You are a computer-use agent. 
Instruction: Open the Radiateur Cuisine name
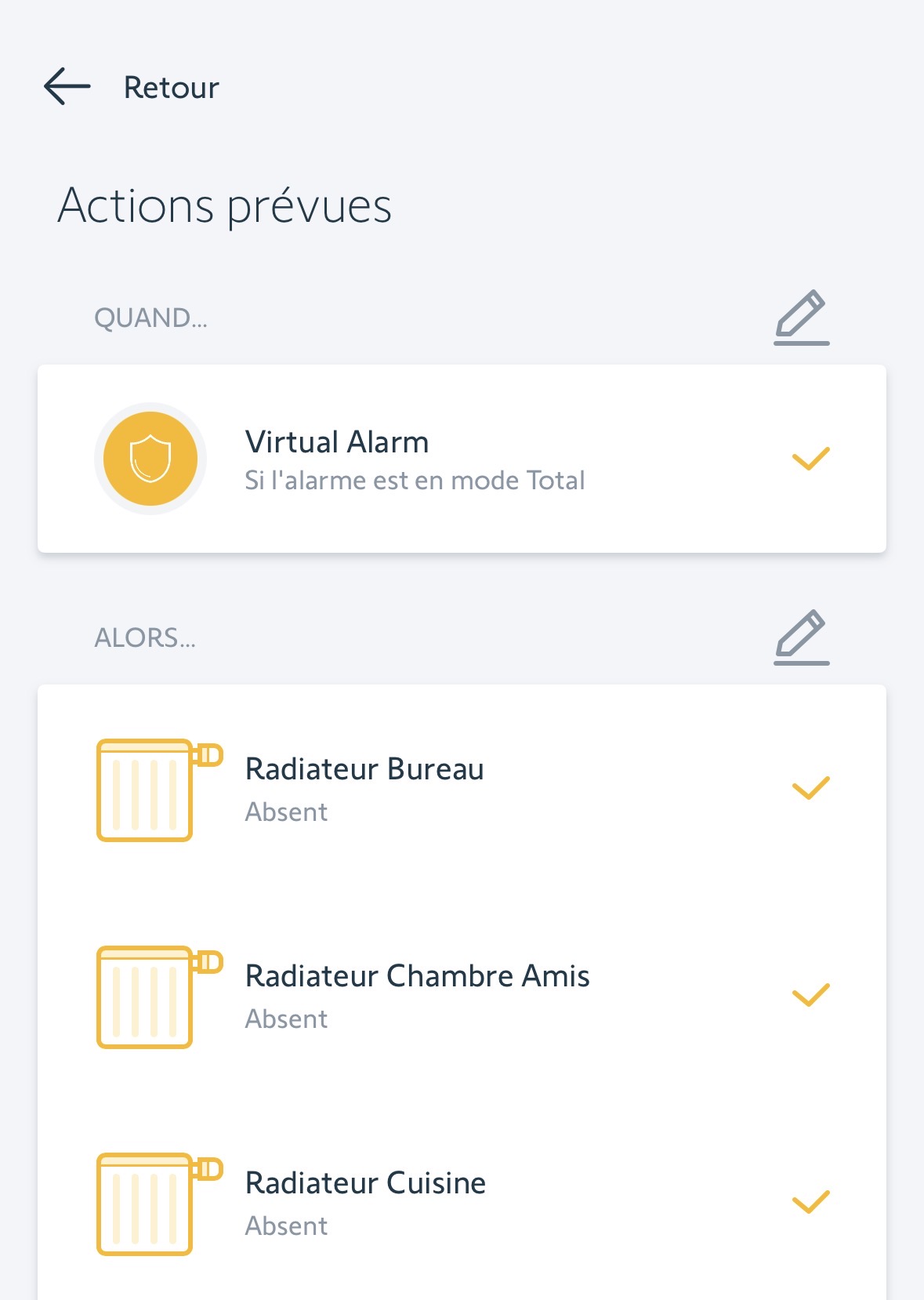[x=365, y=1183]
